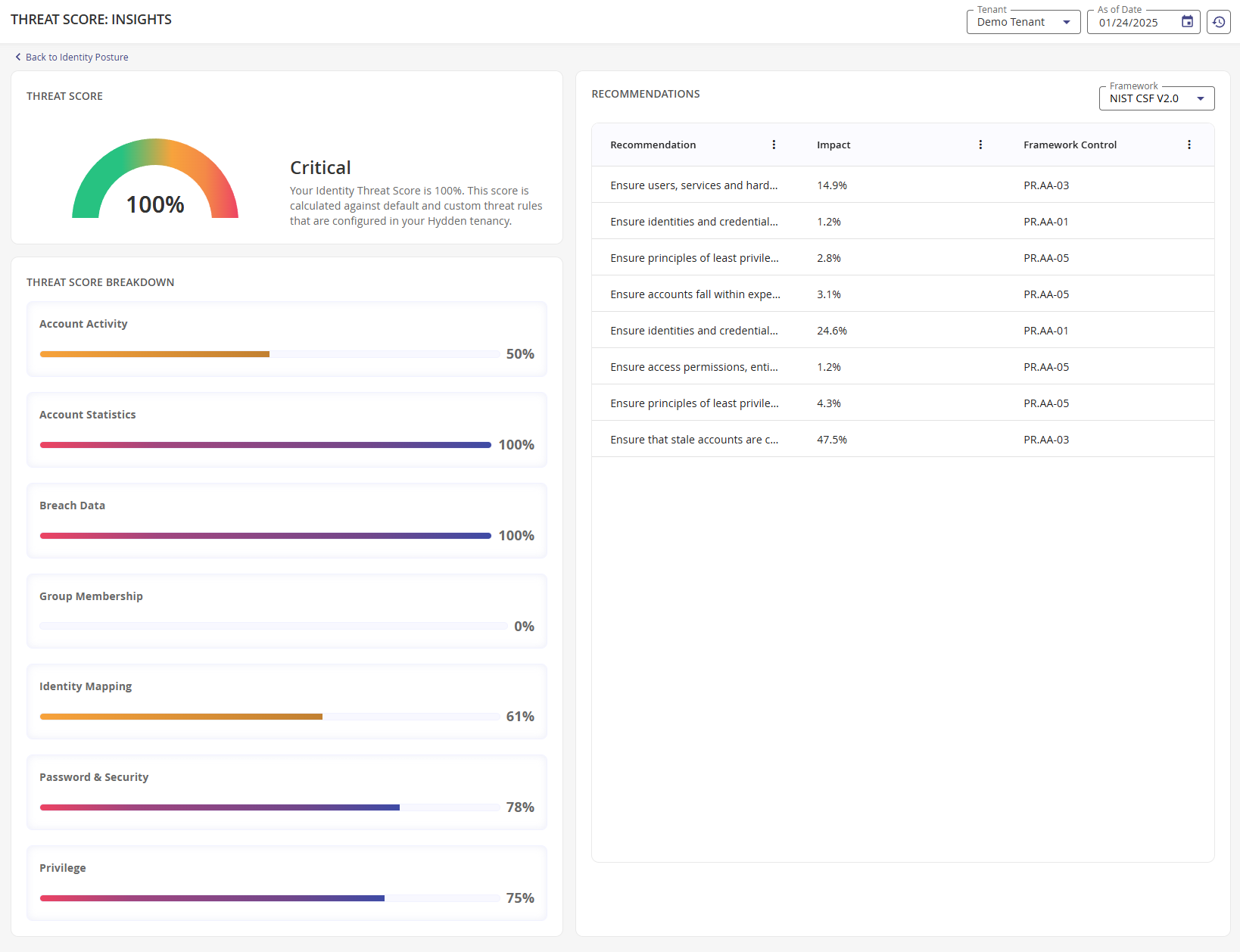This screenshot has width=1240, height=952.
Task: Click PR.AA-03 in the 14.9% row
Action: [x=1046, y=185]
